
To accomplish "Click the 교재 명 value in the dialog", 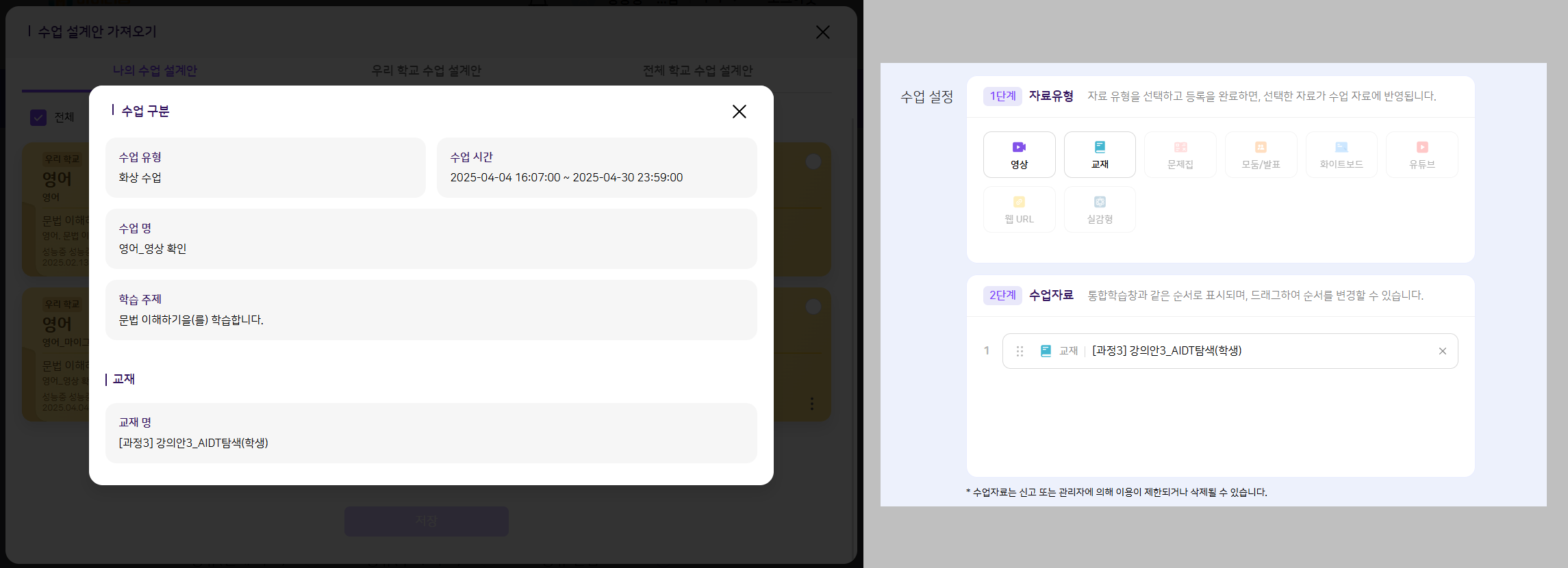I will point(194,443).
